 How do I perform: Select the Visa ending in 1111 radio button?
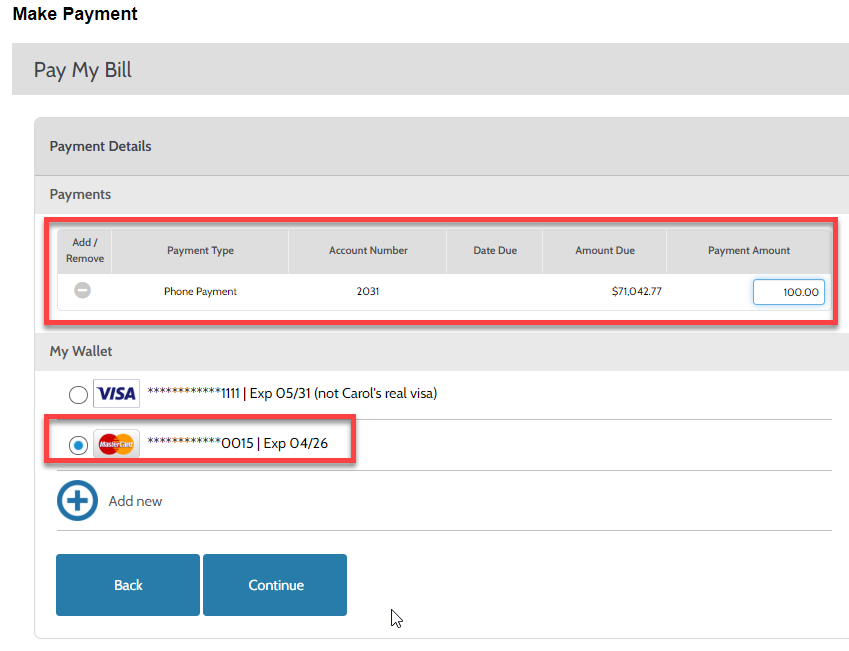coord(78,393)
